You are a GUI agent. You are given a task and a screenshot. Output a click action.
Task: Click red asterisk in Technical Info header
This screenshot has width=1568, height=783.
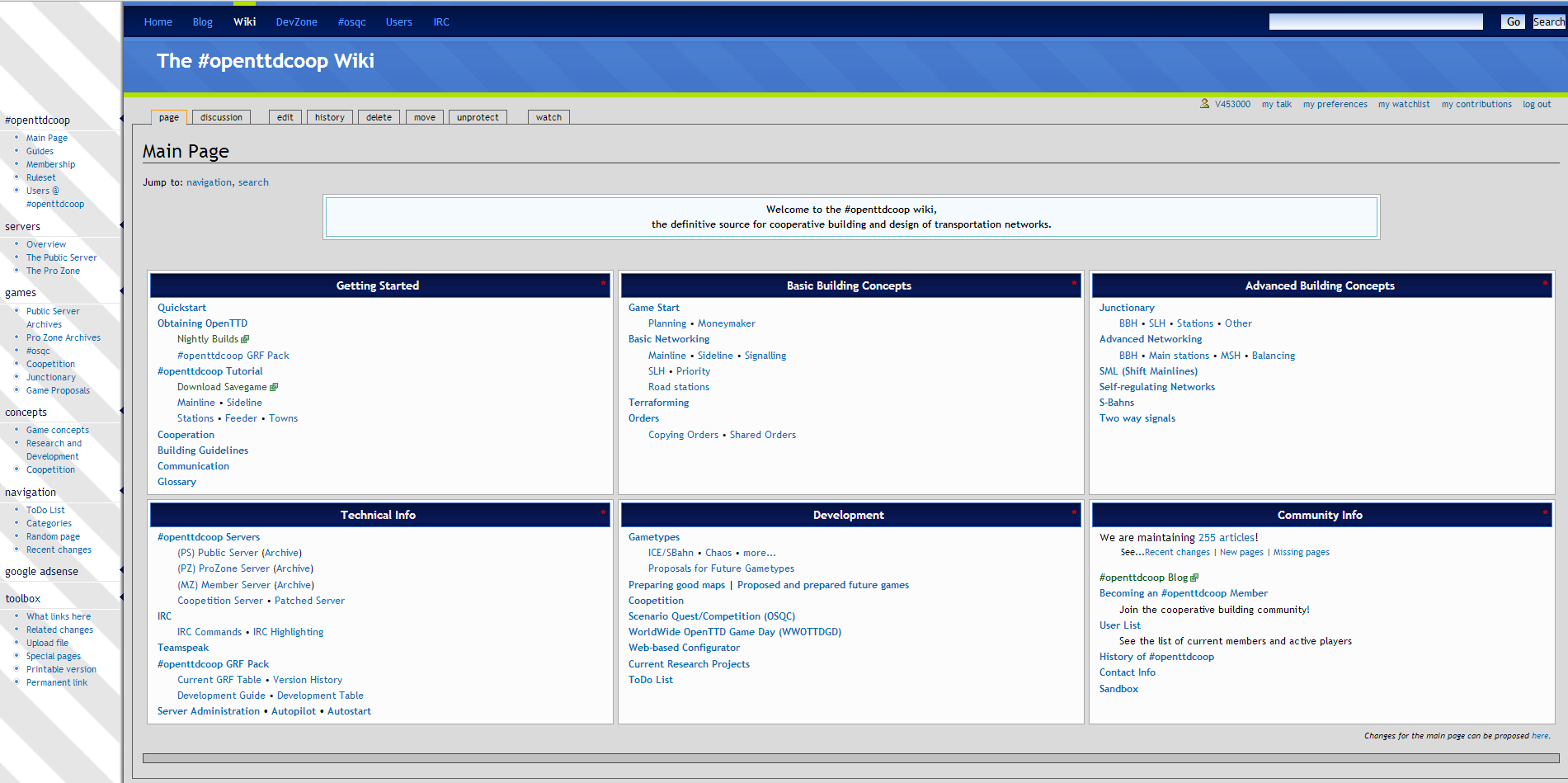[603, 512]
